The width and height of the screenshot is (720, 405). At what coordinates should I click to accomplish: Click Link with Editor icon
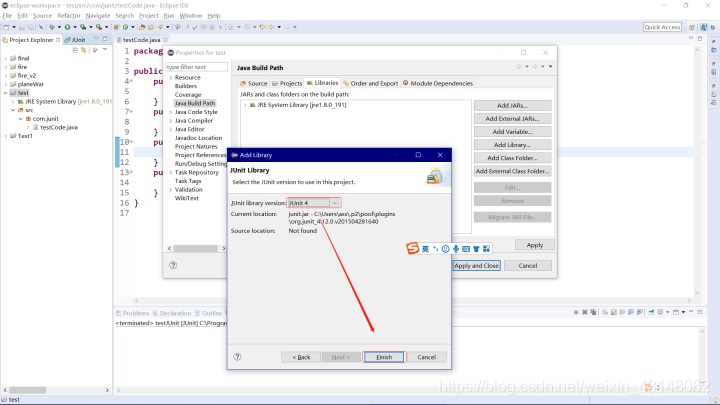click(x=84, y=50)
